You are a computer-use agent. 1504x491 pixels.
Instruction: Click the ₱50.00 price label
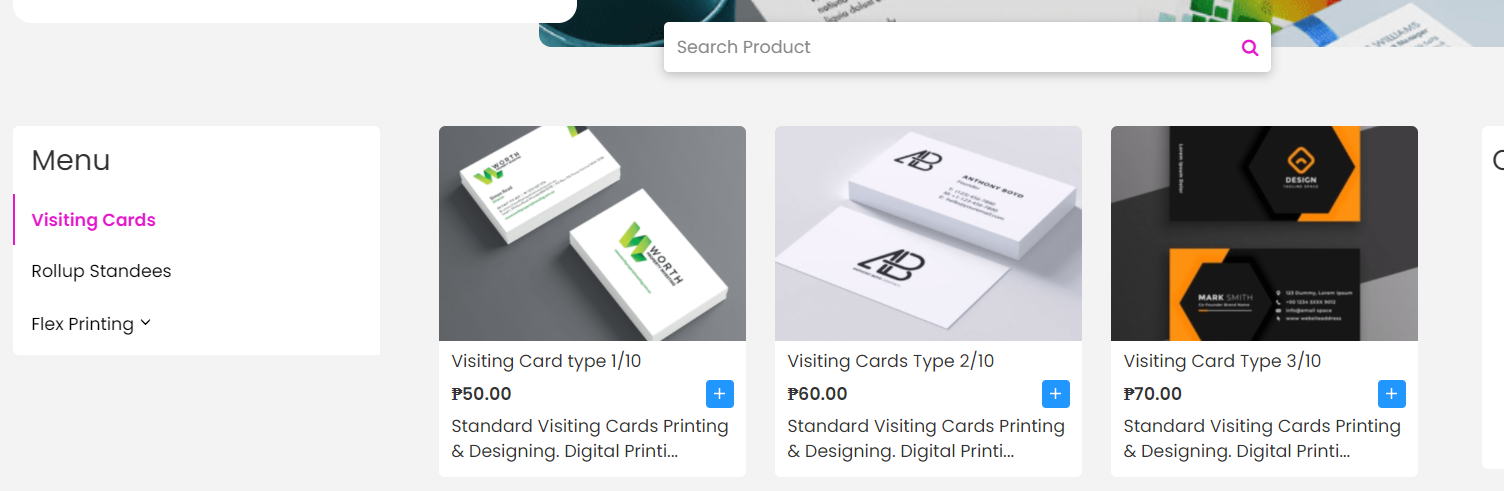pyautogui.click(x=481, y=394)
